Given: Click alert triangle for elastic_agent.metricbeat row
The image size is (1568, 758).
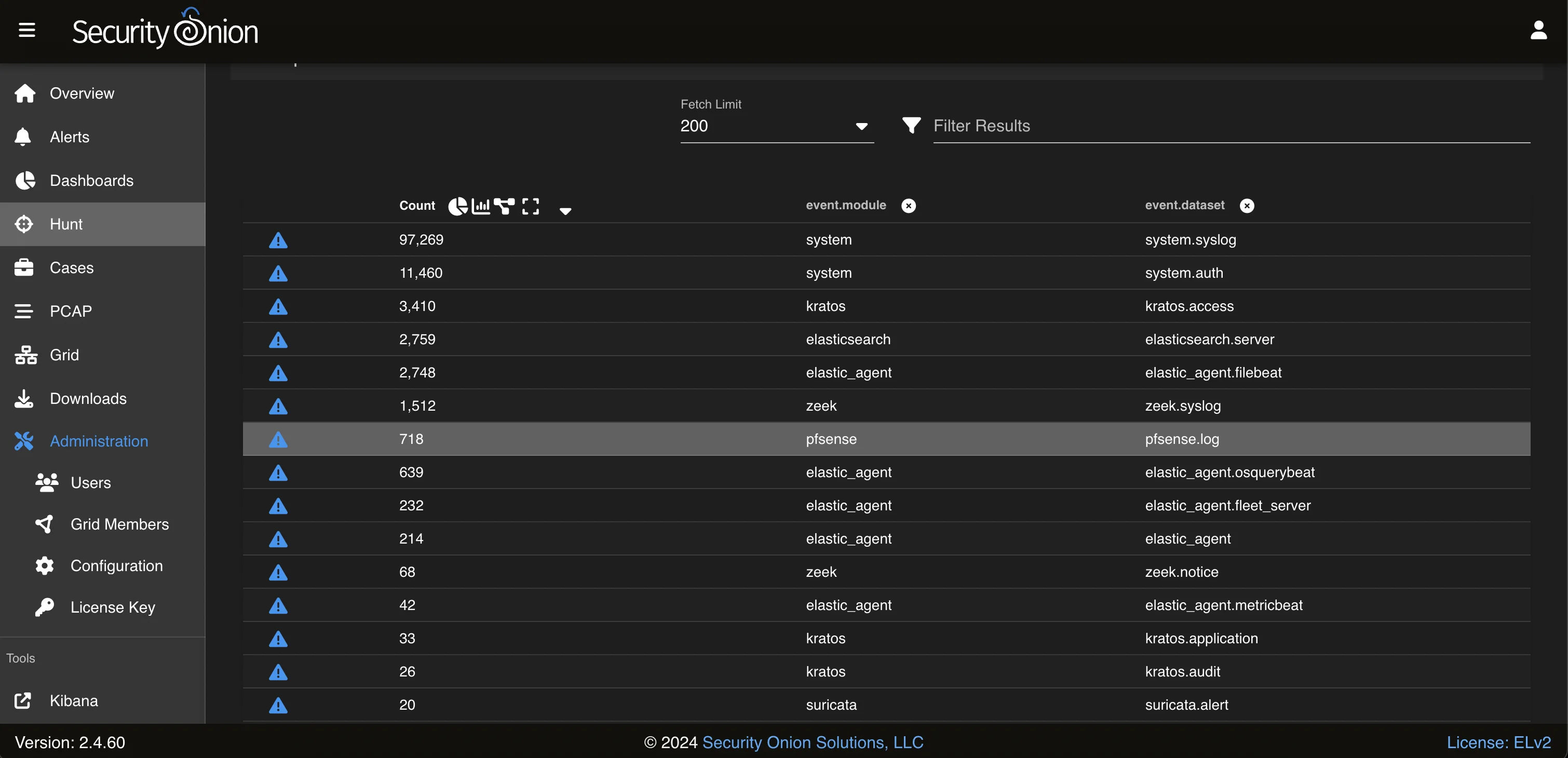Looking at the screenshot, I should (x=278, y=605).
